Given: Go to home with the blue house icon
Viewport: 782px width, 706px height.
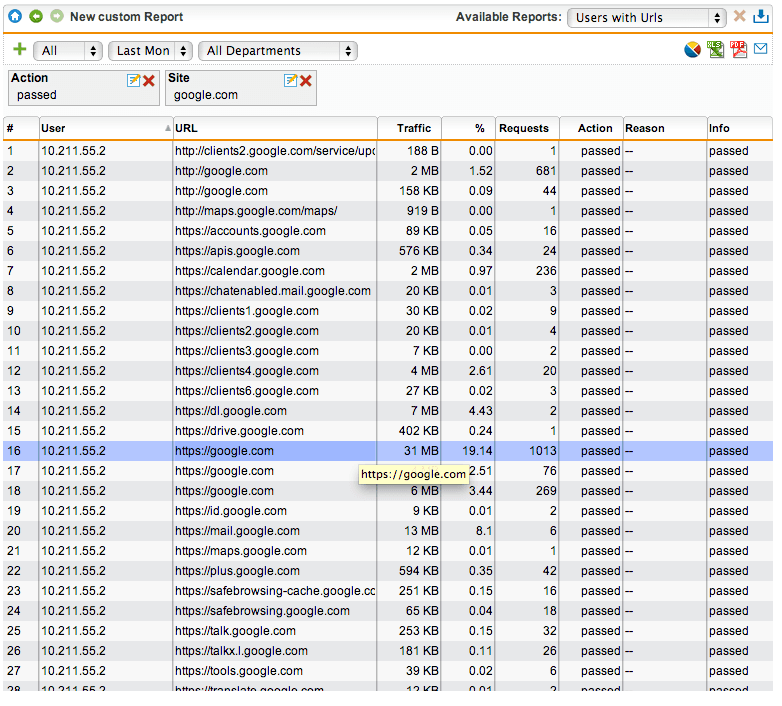Looking at the screenshot, I should pos(15,16).
